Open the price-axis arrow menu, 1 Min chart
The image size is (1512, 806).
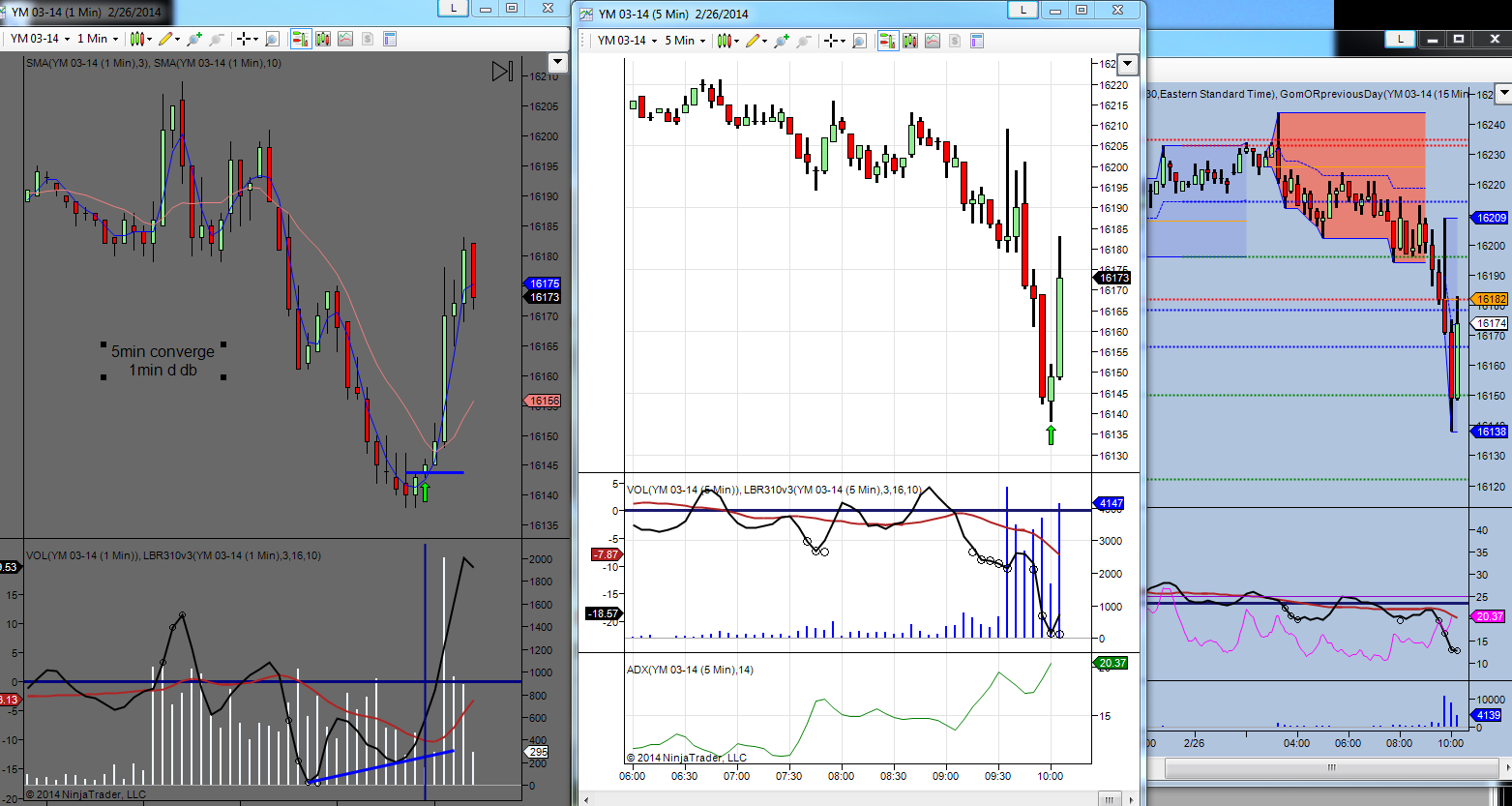pyautogui.click(x=556, y=62)
